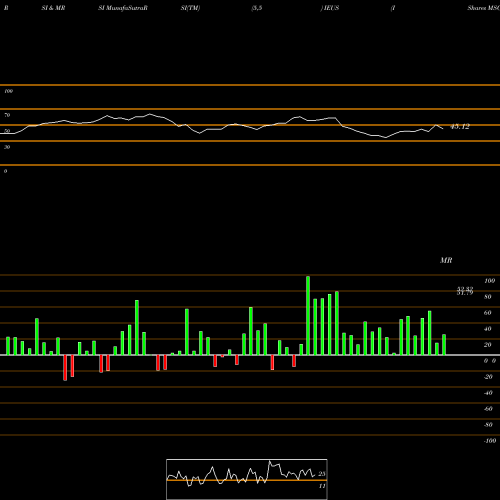Screen dimensions: 500x500
Task: Click the MR axis label 100
Action: pyautogui.click(x=489, y=281)
